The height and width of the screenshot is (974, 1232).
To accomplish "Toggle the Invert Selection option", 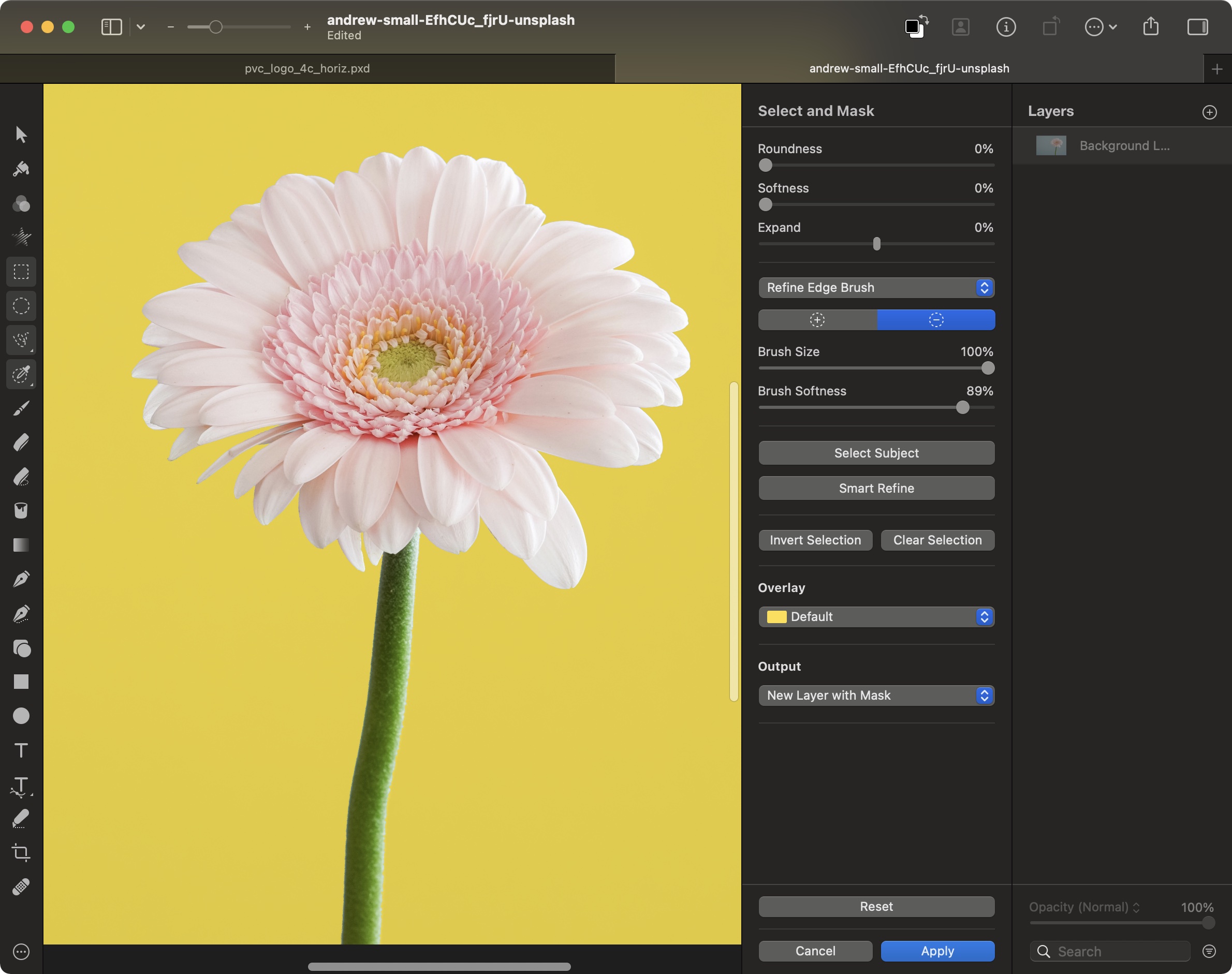I will (x=814, y=540).
